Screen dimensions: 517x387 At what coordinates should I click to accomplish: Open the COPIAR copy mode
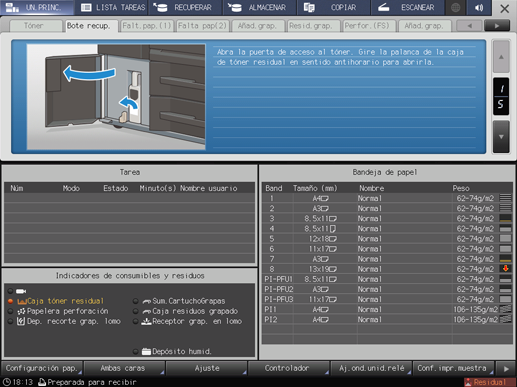[x=333, y=8]
